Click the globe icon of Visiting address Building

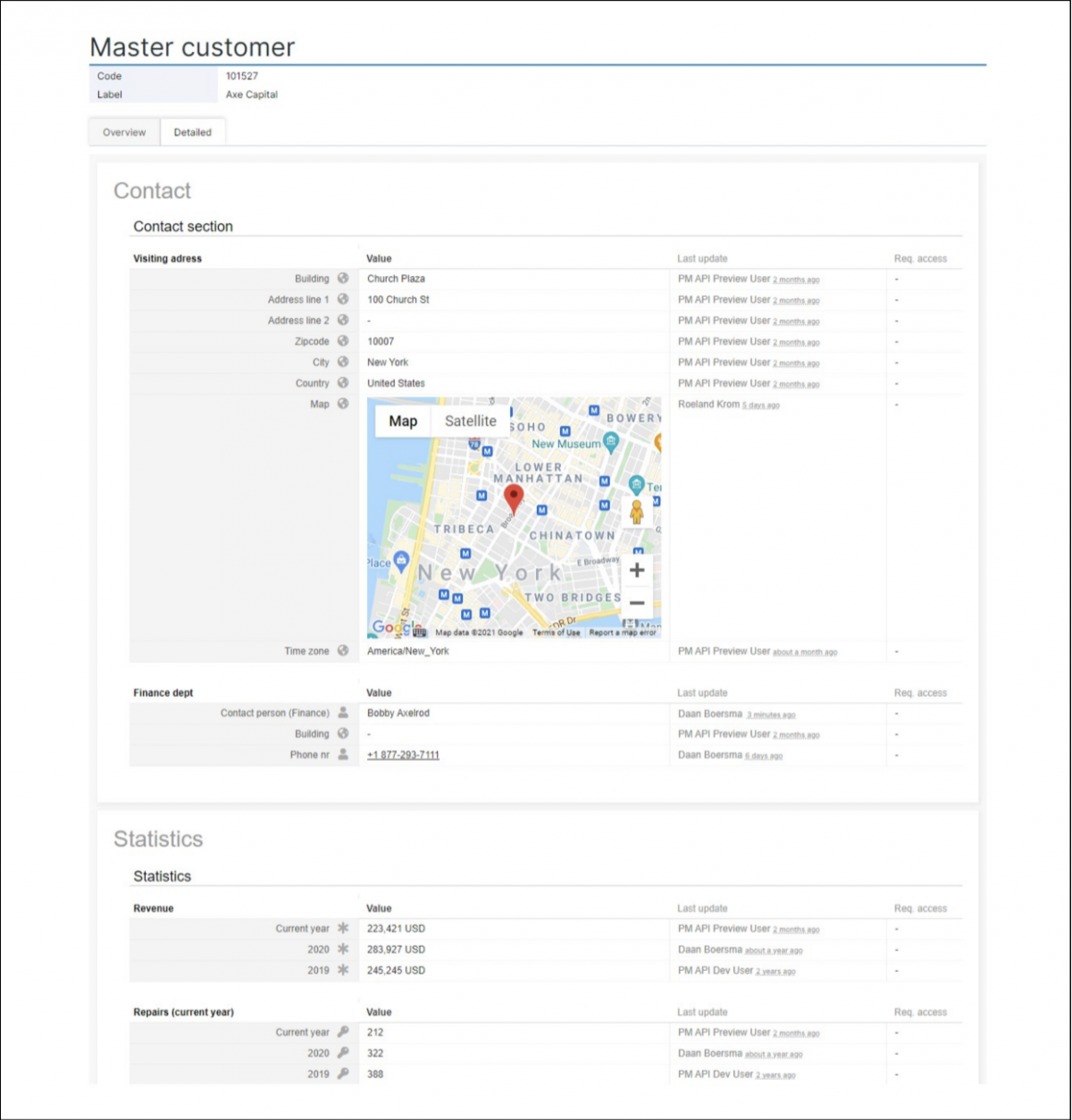tap(343, 279)
